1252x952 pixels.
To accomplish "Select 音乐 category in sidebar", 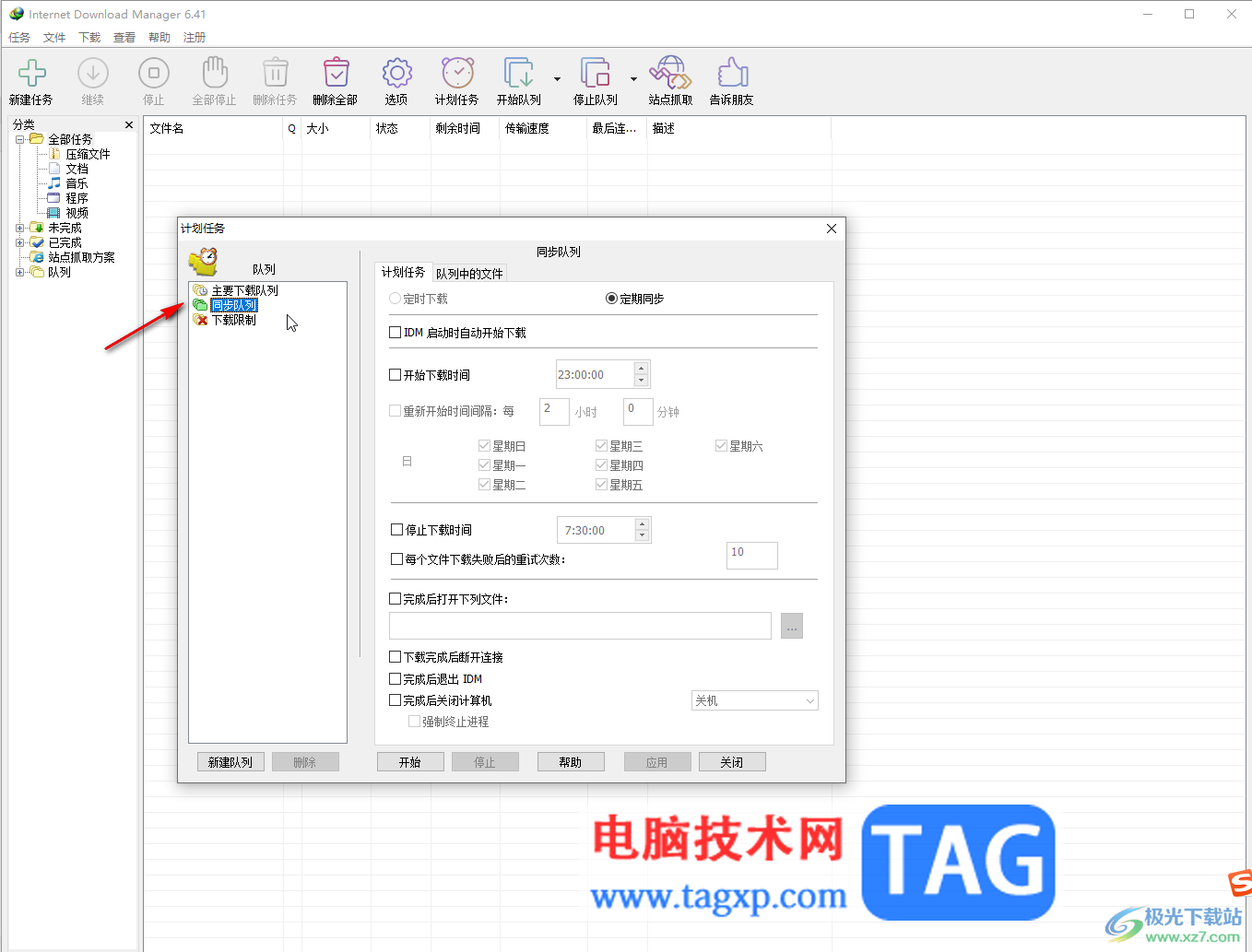I will 77,183.
